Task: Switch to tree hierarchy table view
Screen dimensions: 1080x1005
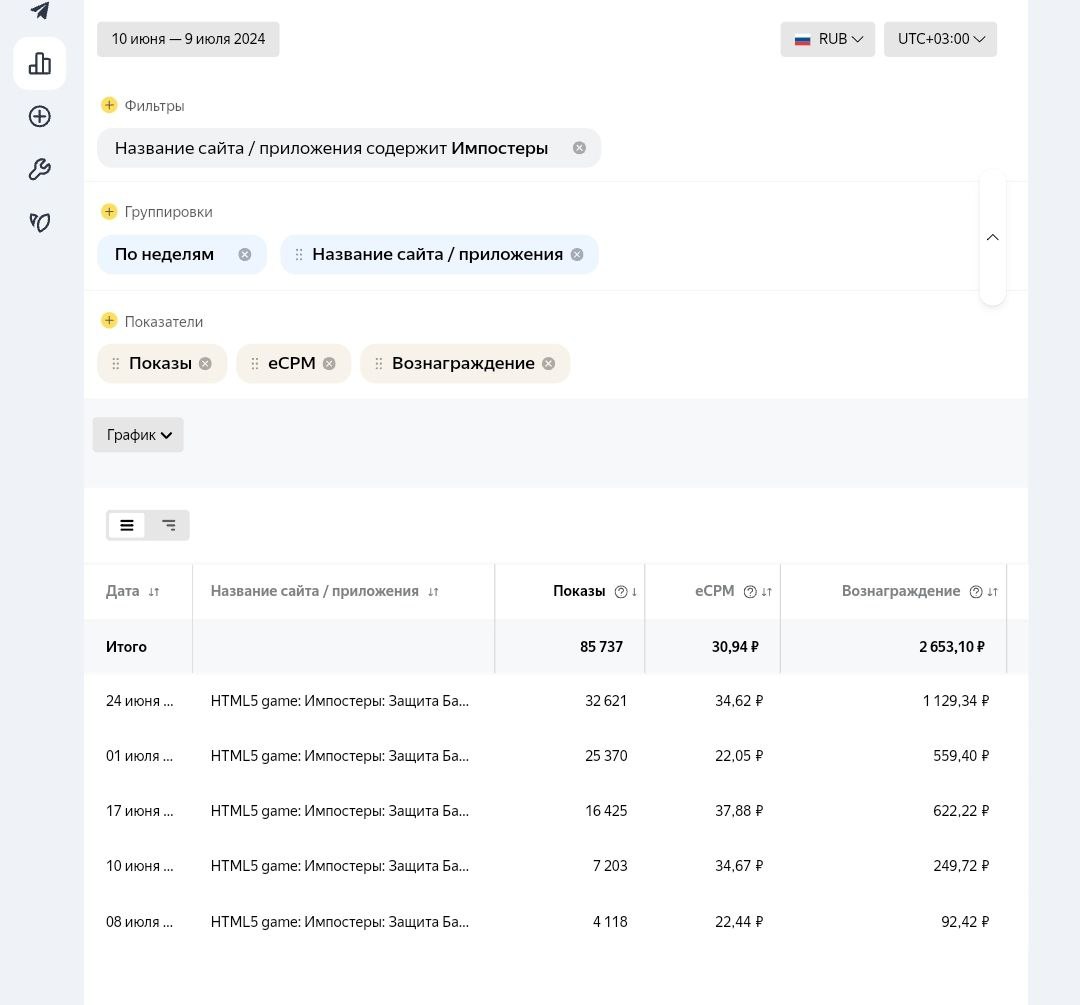Action: (x=169, y=525)
